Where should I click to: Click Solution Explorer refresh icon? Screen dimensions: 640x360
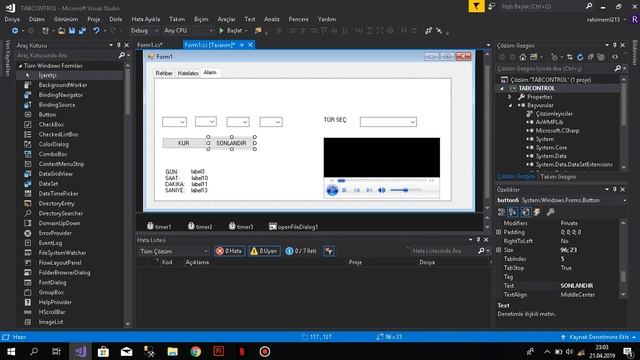[x=580, y=57]
